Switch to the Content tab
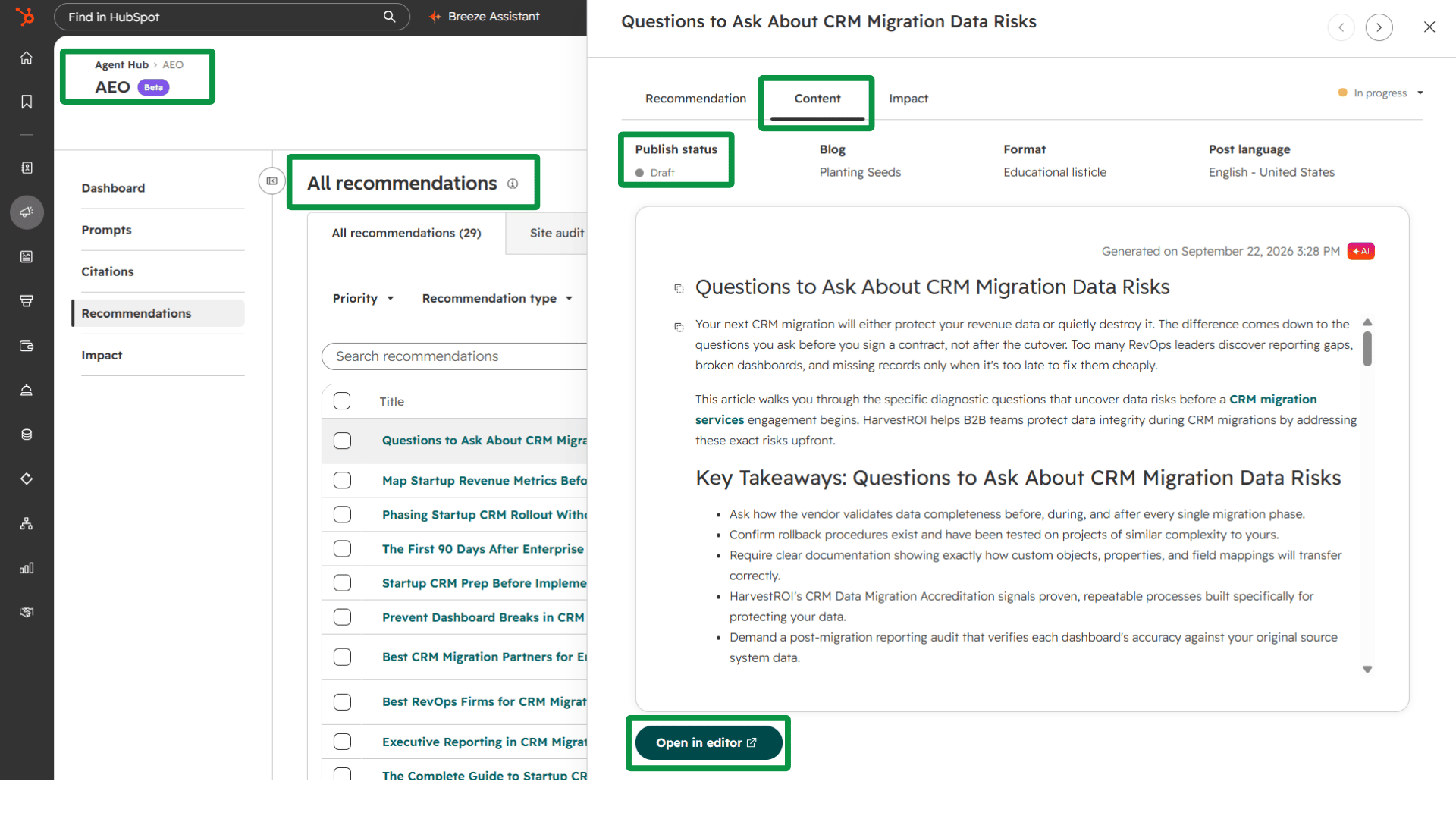1456x819 pixels. [x=817, y=99]
